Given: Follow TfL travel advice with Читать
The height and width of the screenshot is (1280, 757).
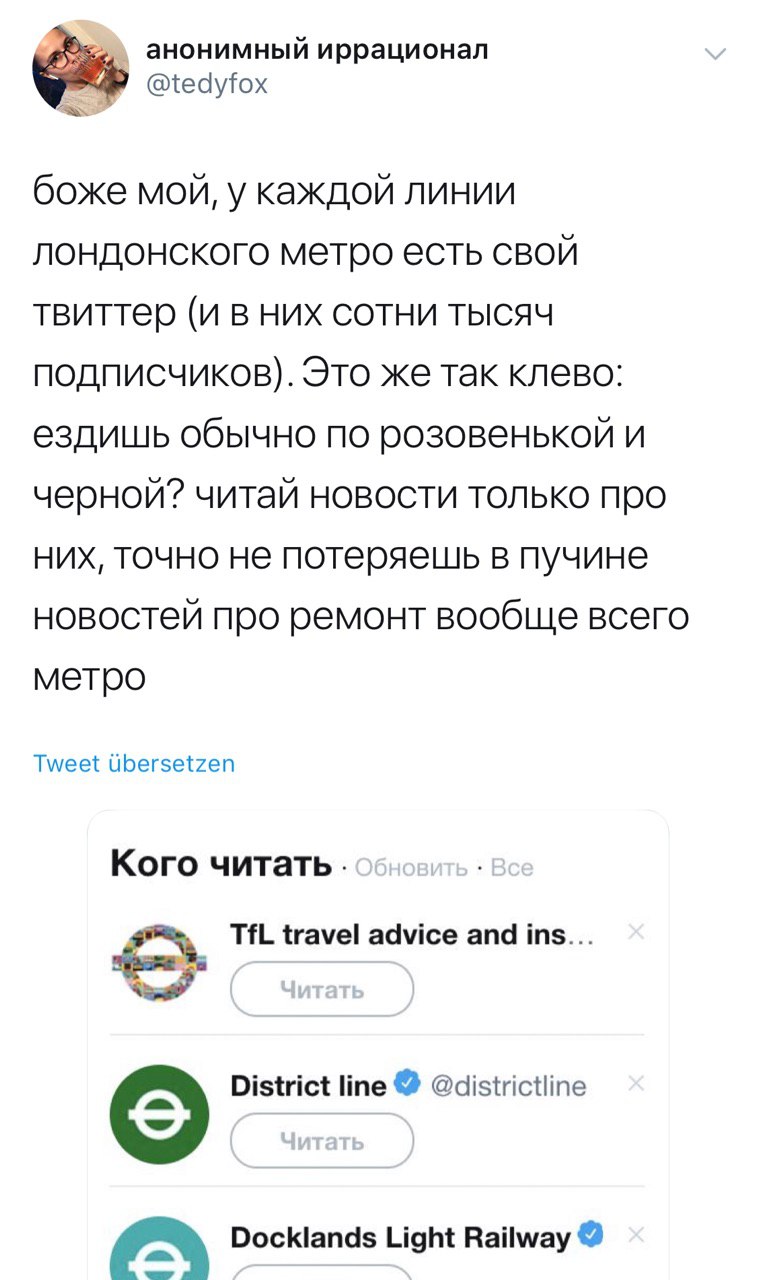Looking at the screenshot, I should point(322,989).
